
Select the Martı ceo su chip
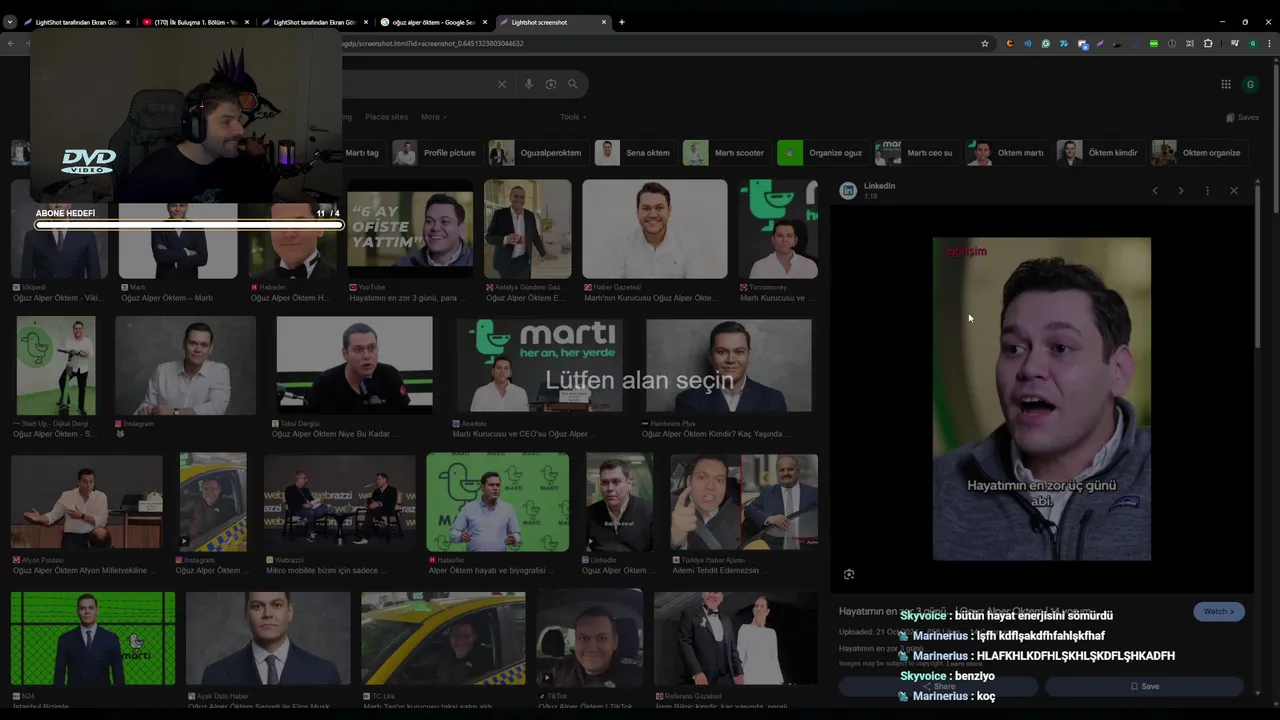tap(915, 153)
